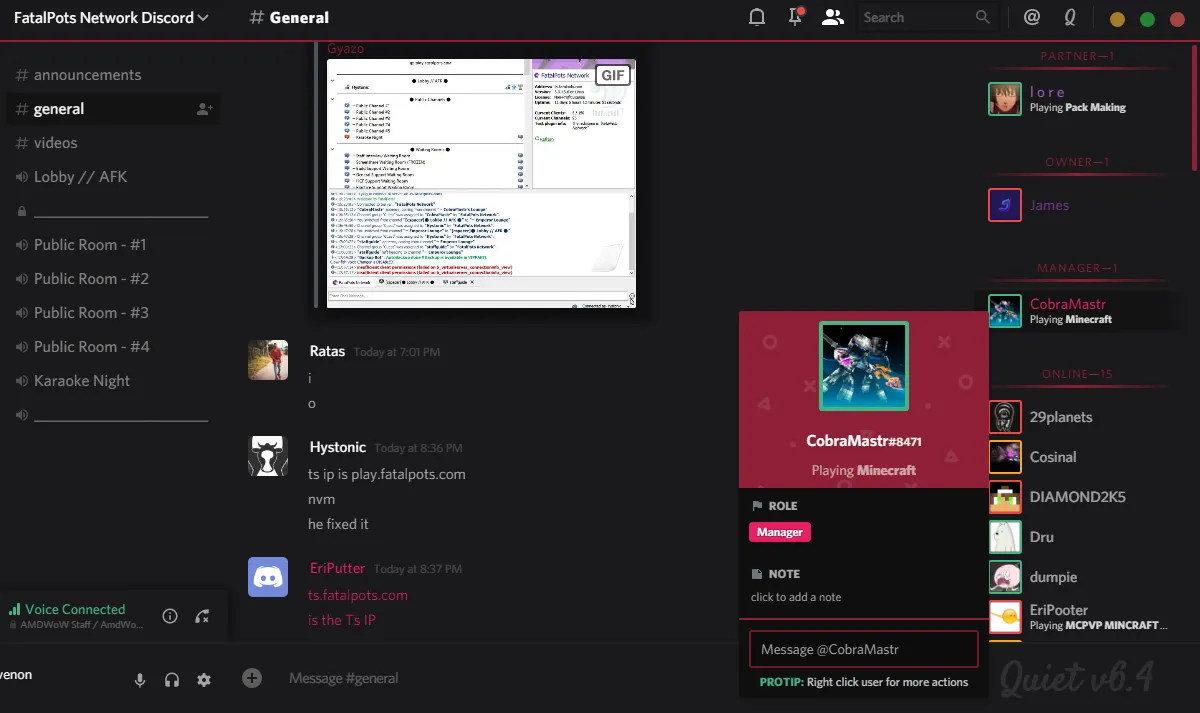Viewport: 1200px width, 713px height.
Task: Click the locked channel padlock icon
Action: tap(21, 211)
